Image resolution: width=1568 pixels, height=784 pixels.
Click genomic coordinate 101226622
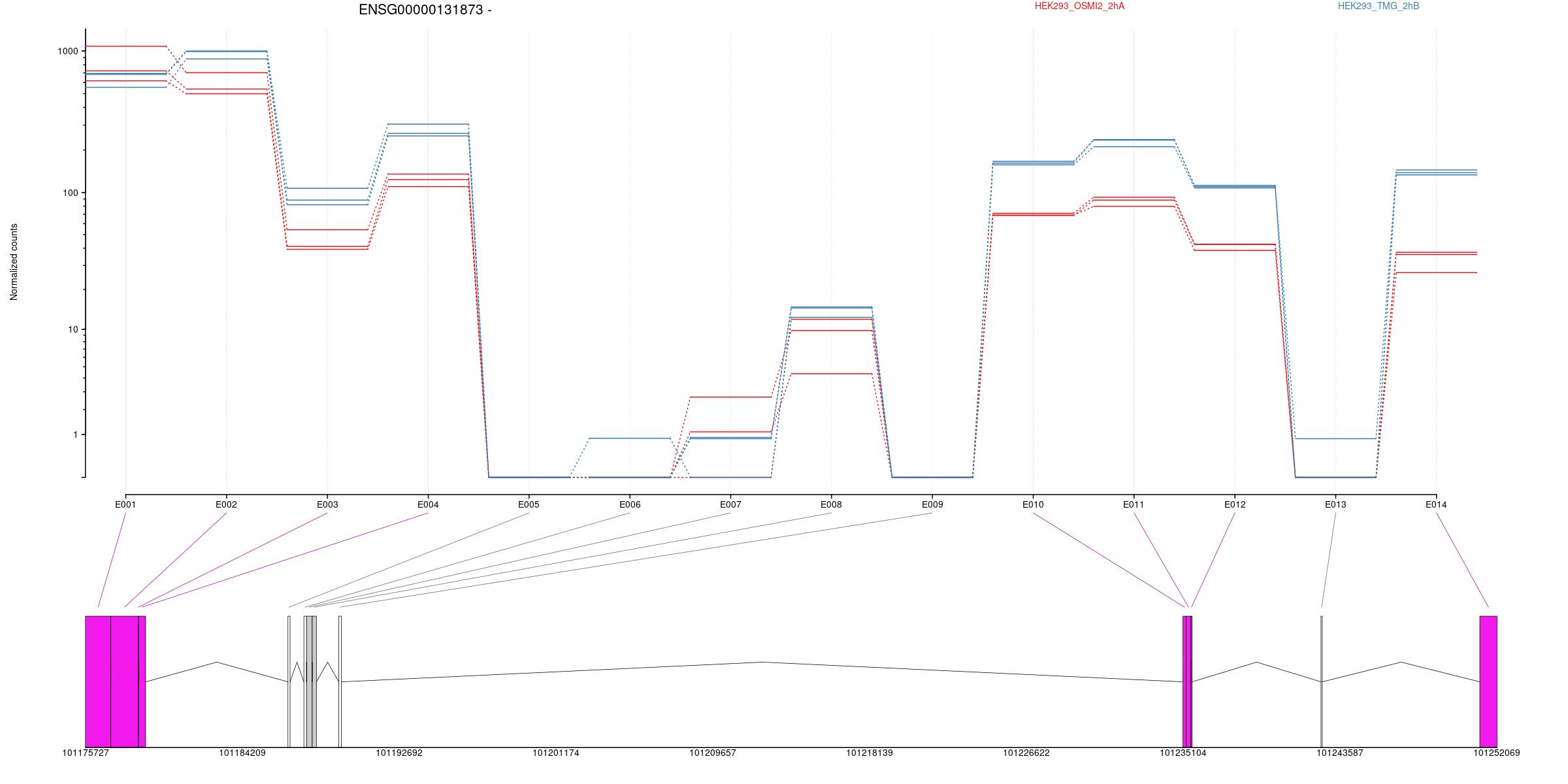[x=1026, y=753]
